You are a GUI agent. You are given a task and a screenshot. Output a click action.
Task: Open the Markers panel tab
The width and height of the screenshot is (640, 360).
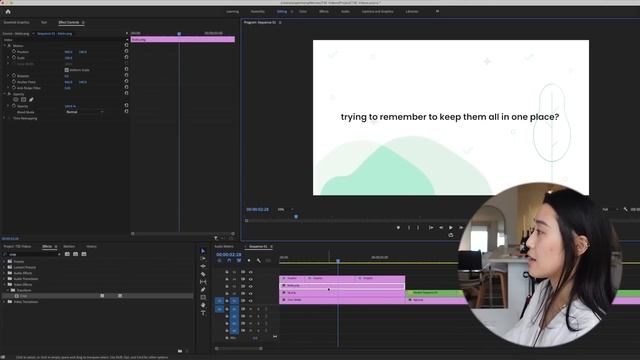click(x=69, y=247)
